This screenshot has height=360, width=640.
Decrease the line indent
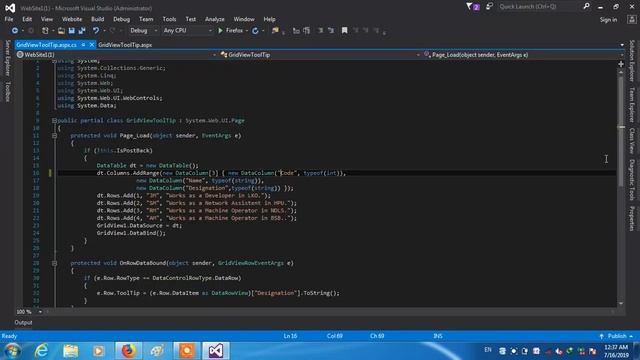click(x=320, y=31)
